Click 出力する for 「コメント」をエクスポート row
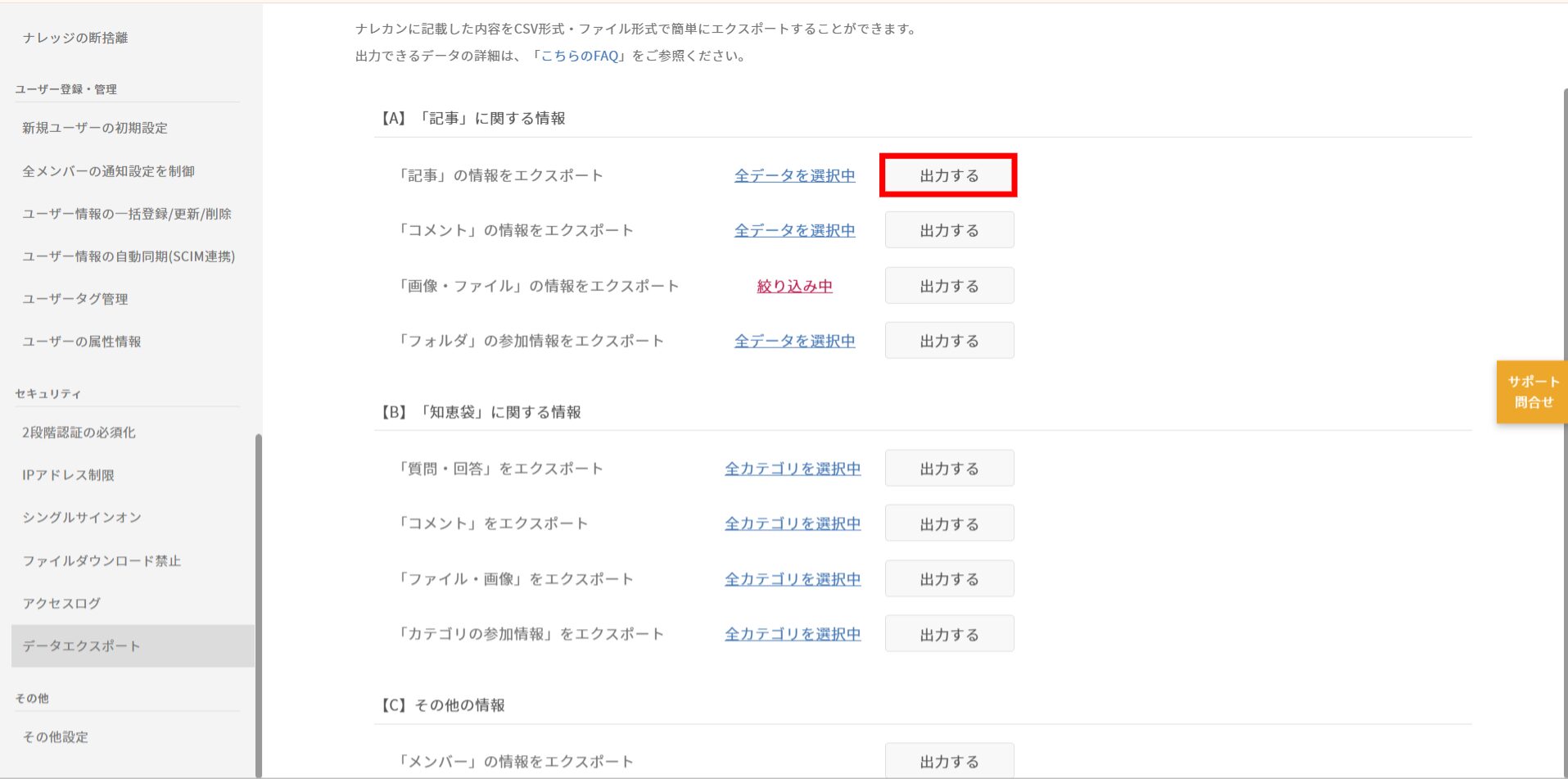The image size is (1568, 779). point(949,523)
